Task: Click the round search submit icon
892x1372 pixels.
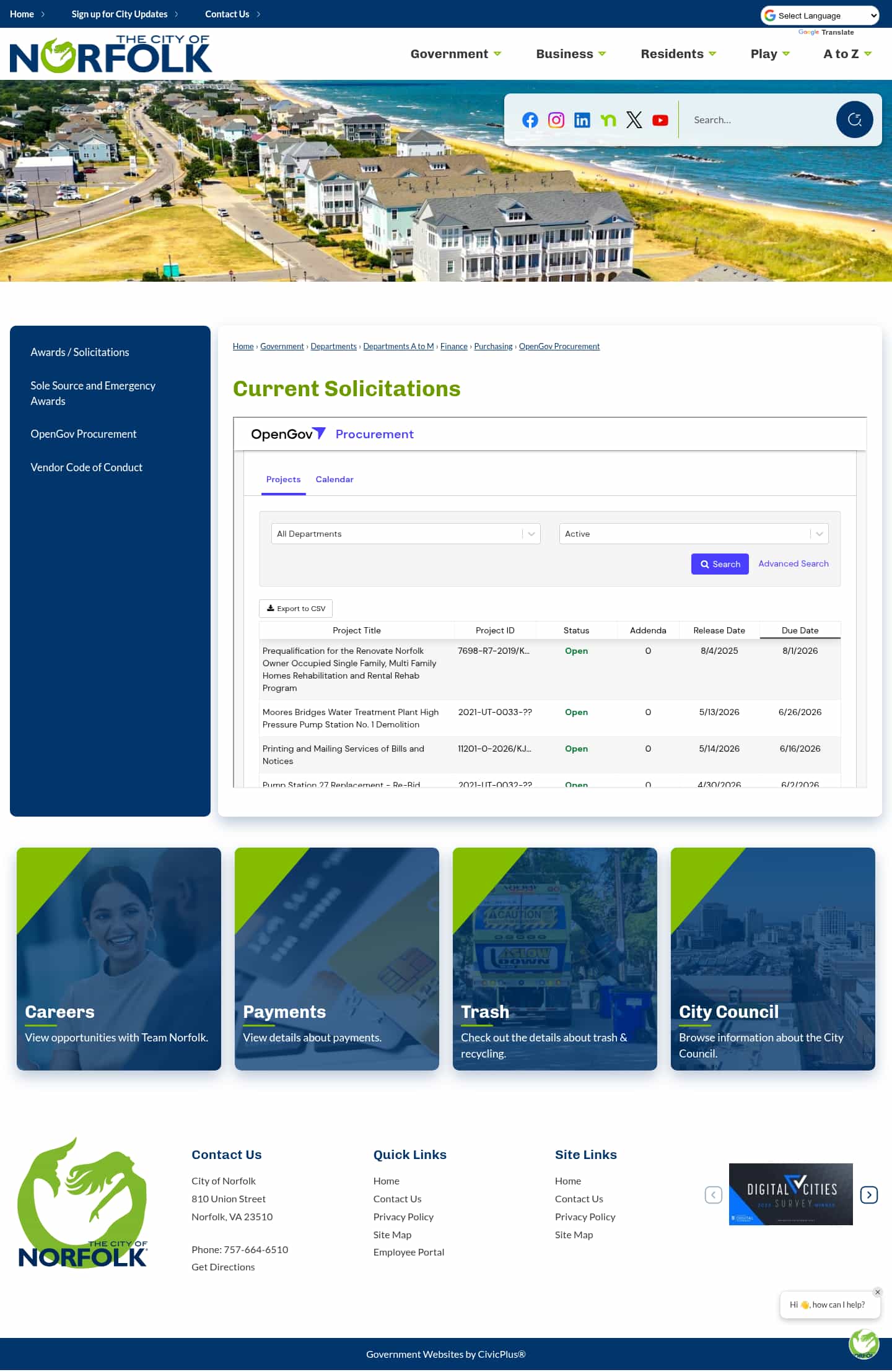Action: (x=855, y=119)
